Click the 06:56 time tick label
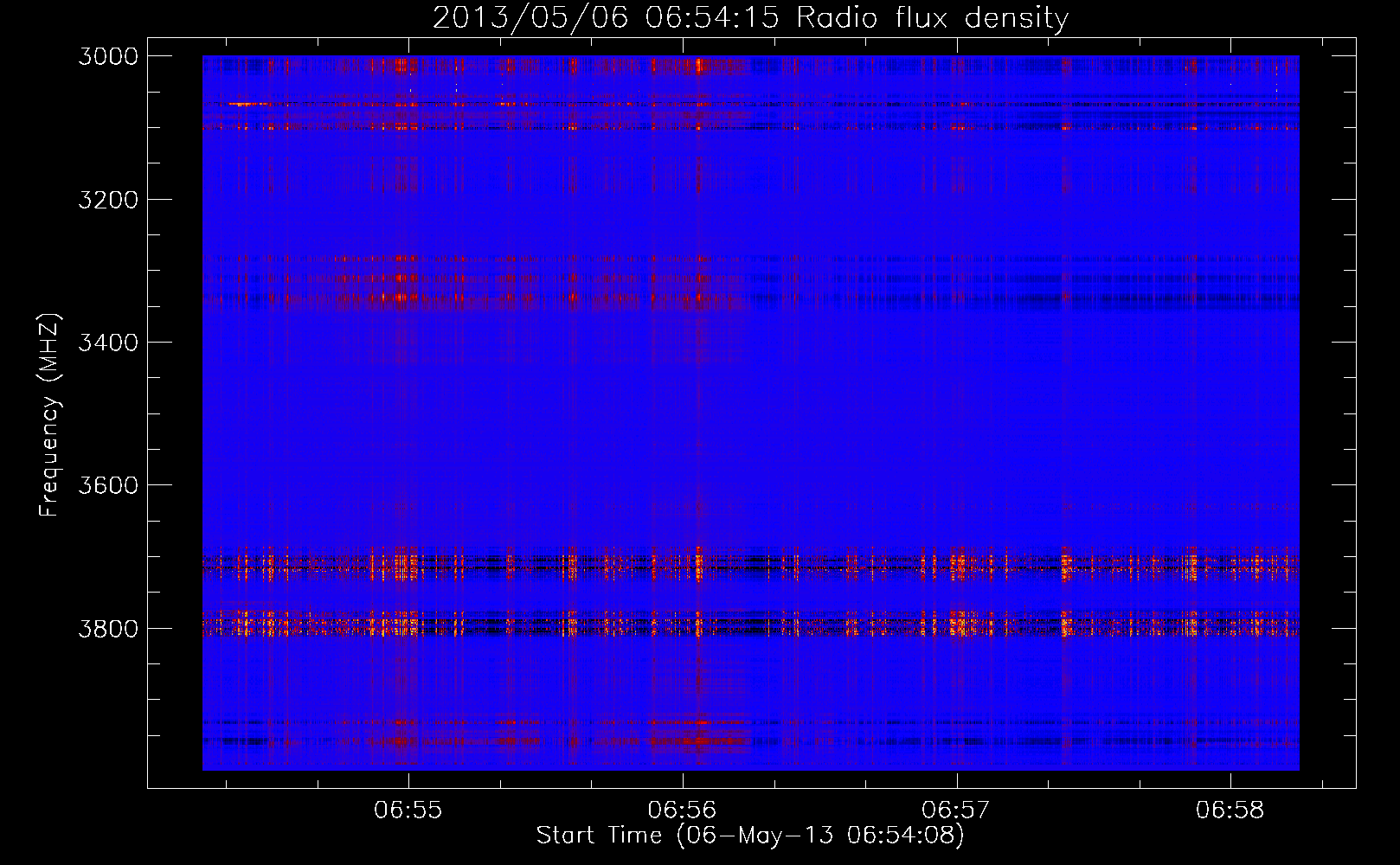This screenshot has width=1400, height=865. [x=683, y=811]
